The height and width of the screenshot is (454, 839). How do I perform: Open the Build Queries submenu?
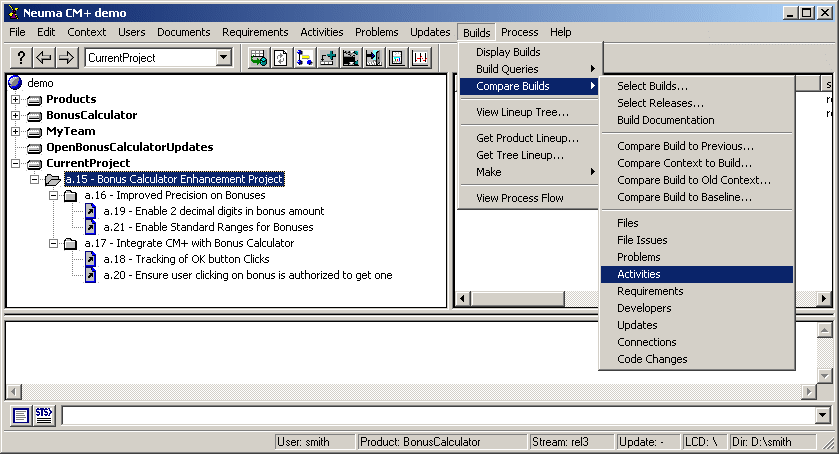point(529,69)
